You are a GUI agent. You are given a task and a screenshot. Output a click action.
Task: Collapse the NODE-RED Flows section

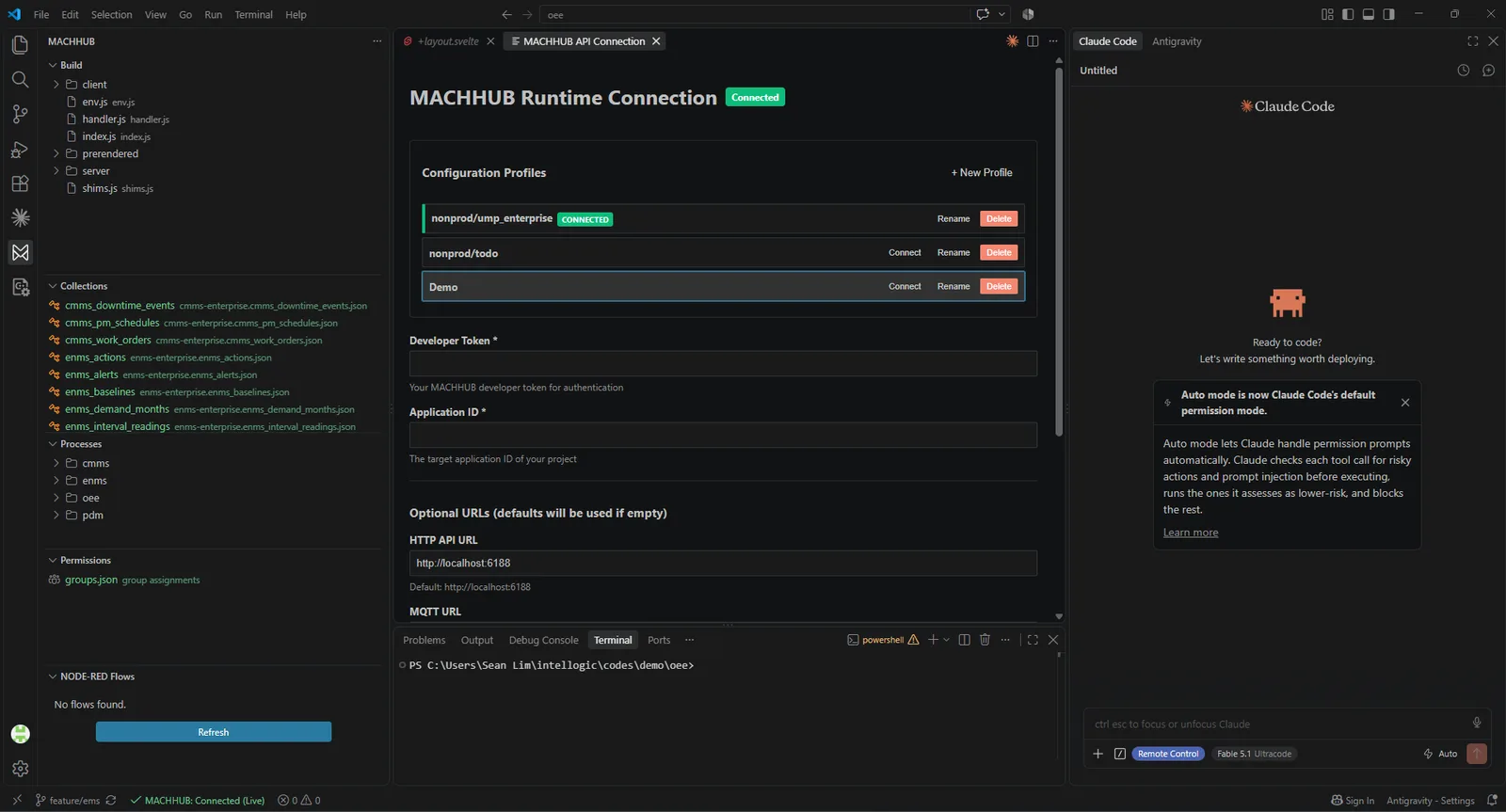pos(53,677)
